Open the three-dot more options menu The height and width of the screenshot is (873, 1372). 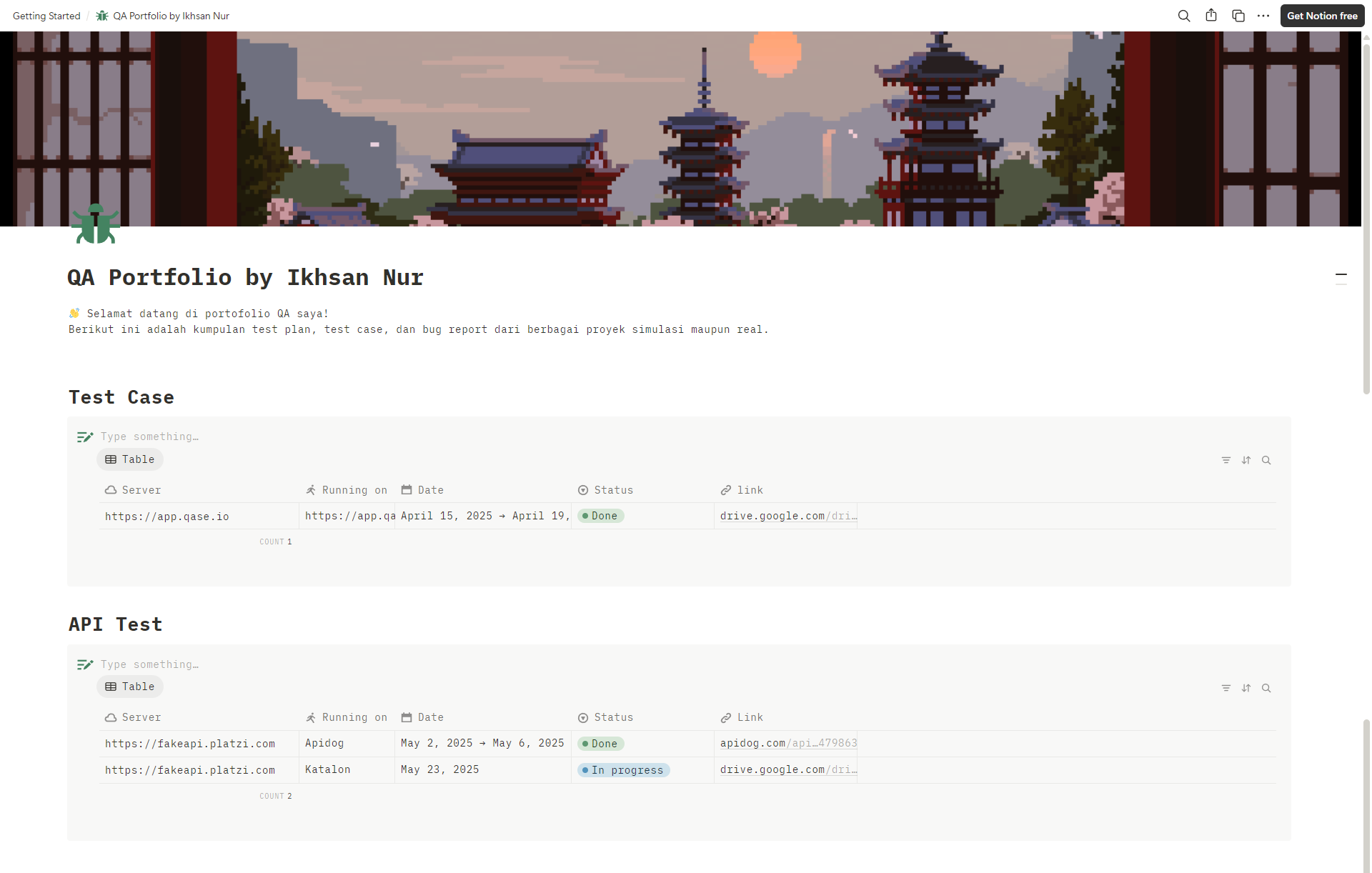1263,16
